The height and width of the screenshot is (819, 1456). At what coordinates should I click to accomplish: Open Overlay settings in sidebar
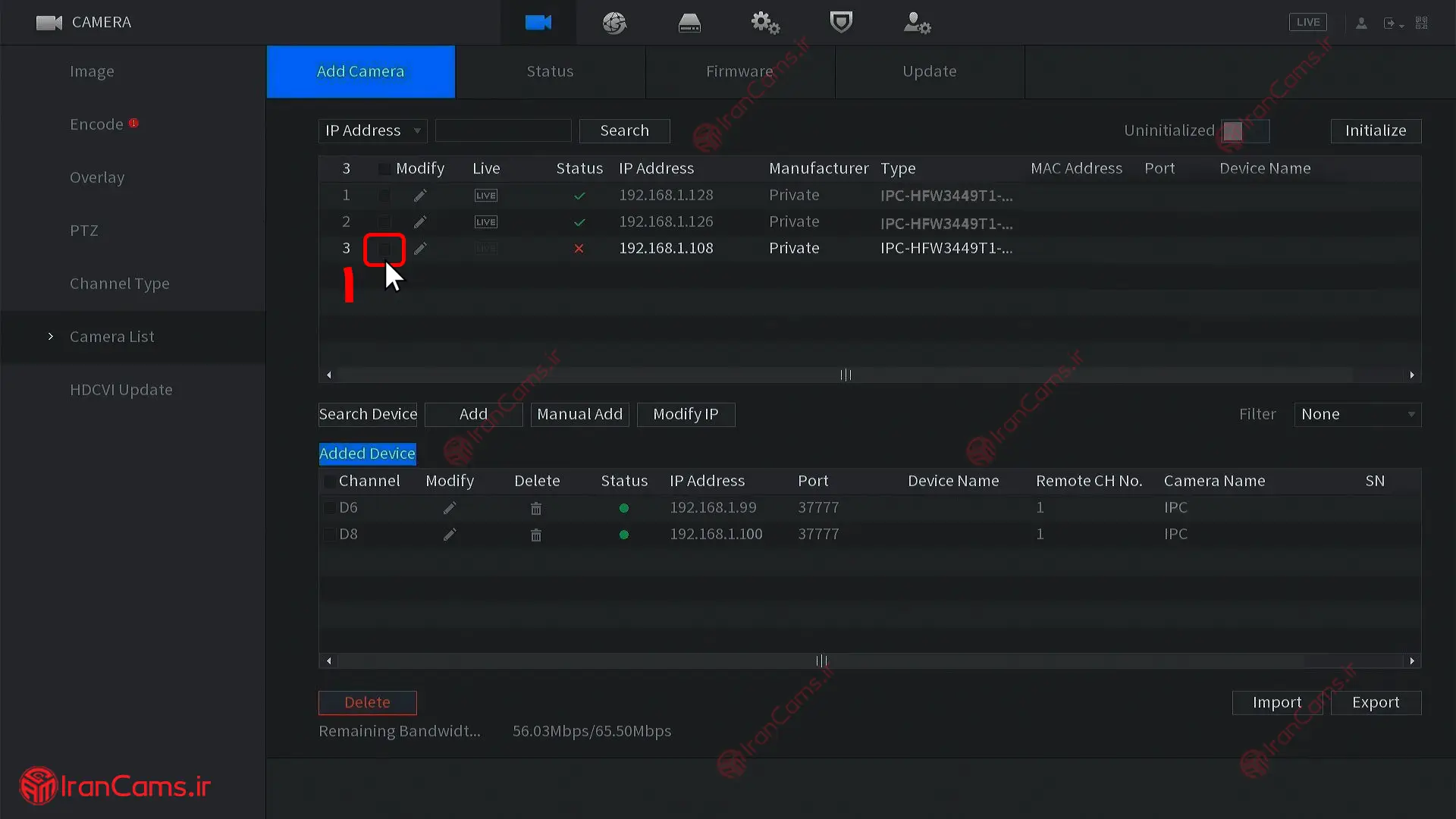(x=97, y=177)
